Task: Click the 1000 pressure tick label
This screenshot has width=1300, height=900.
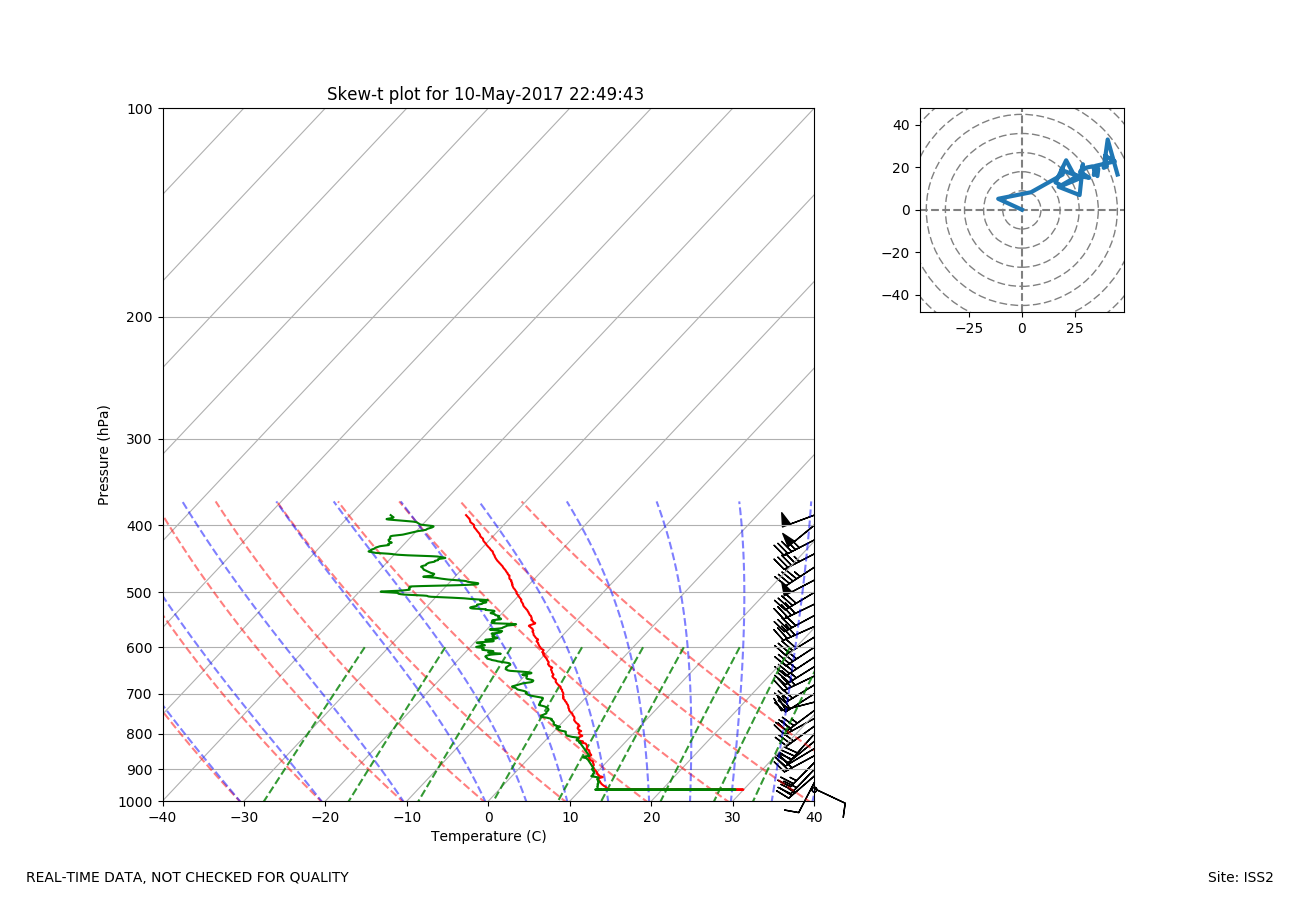Action: (135, 802)
